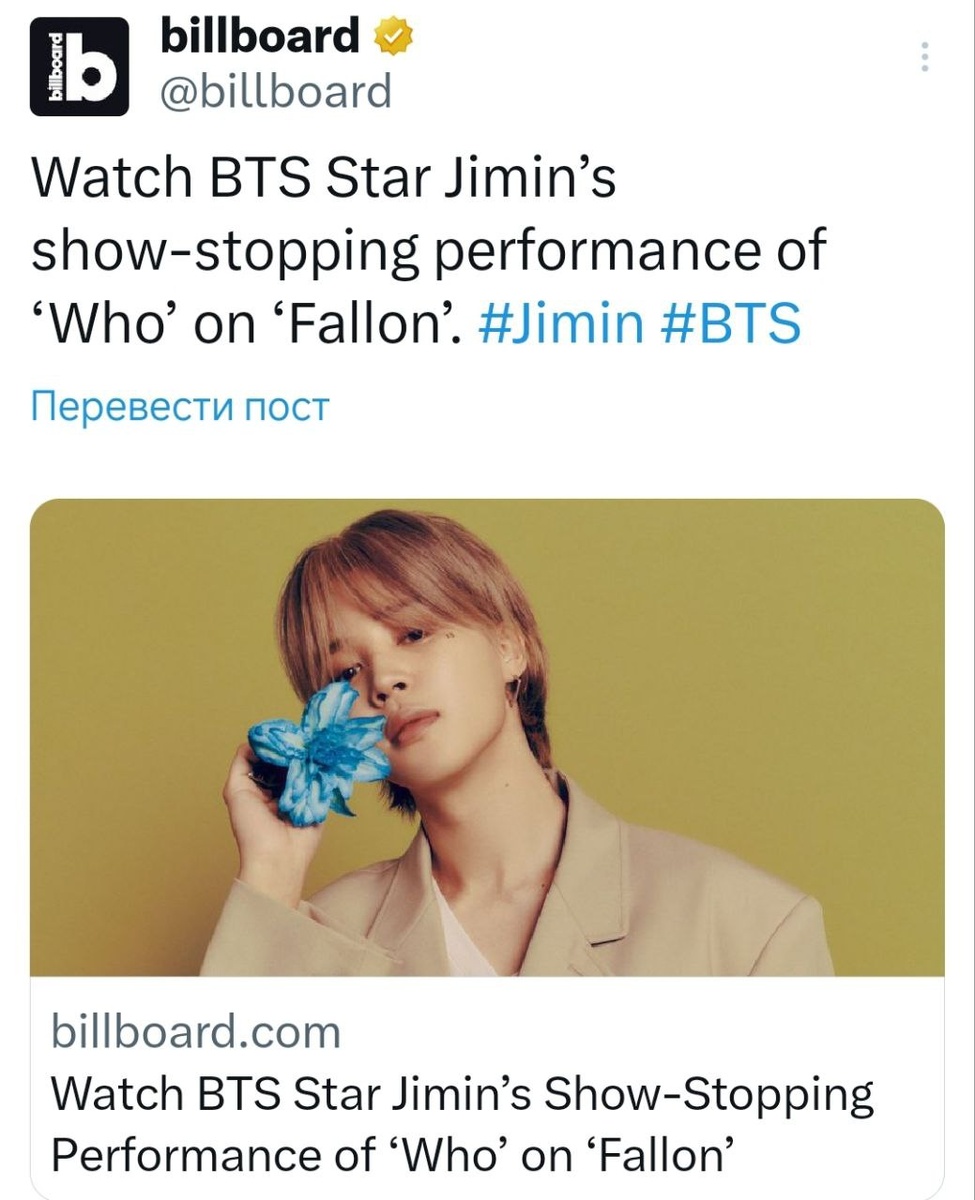The height and width of the screenshot is (1200, 975).
Task: Click the Billboard profile avatar logo
Action: [79, 67]
